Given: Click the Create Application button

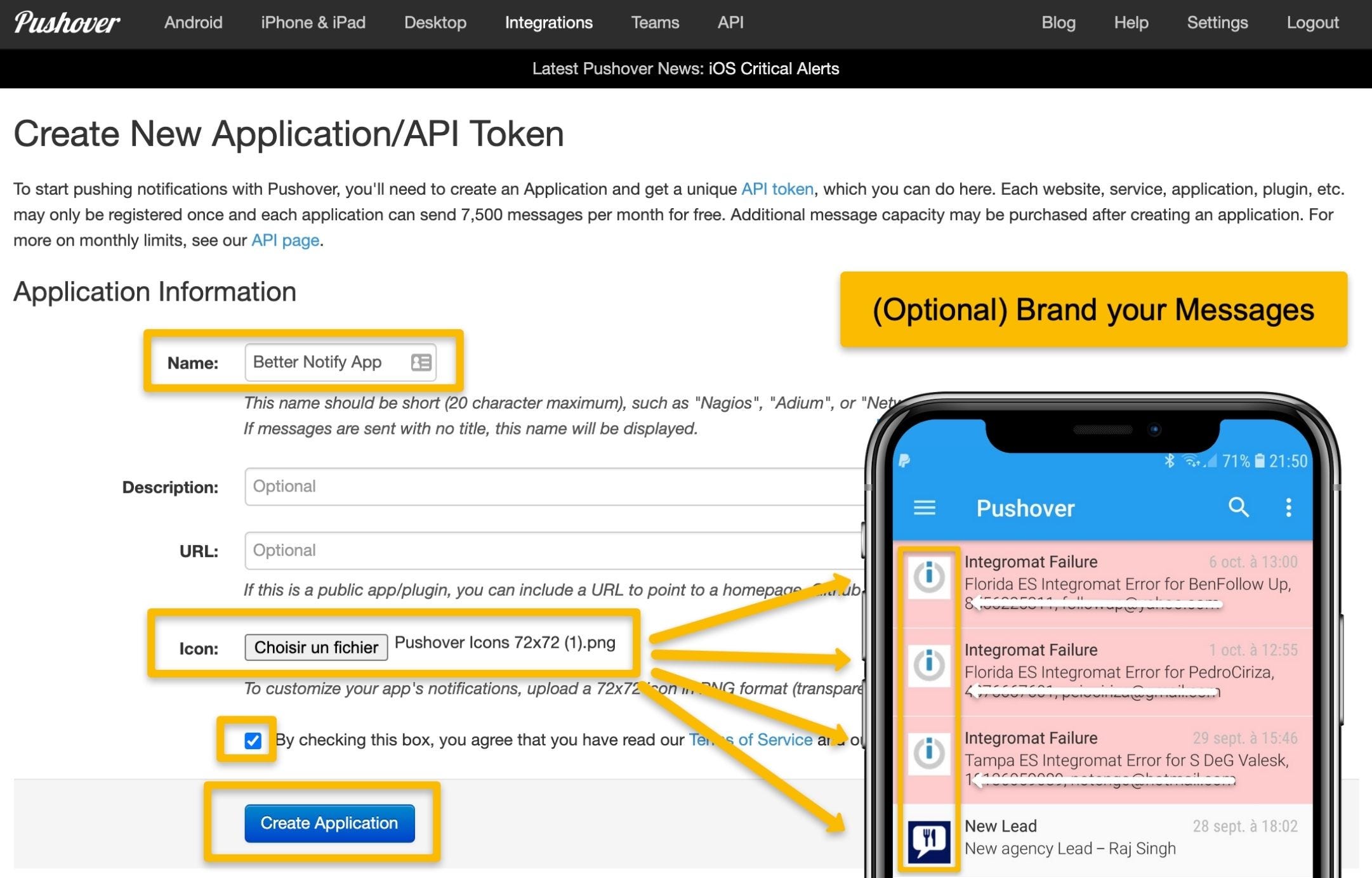Looking at the screenshot, I should (329, 823).
